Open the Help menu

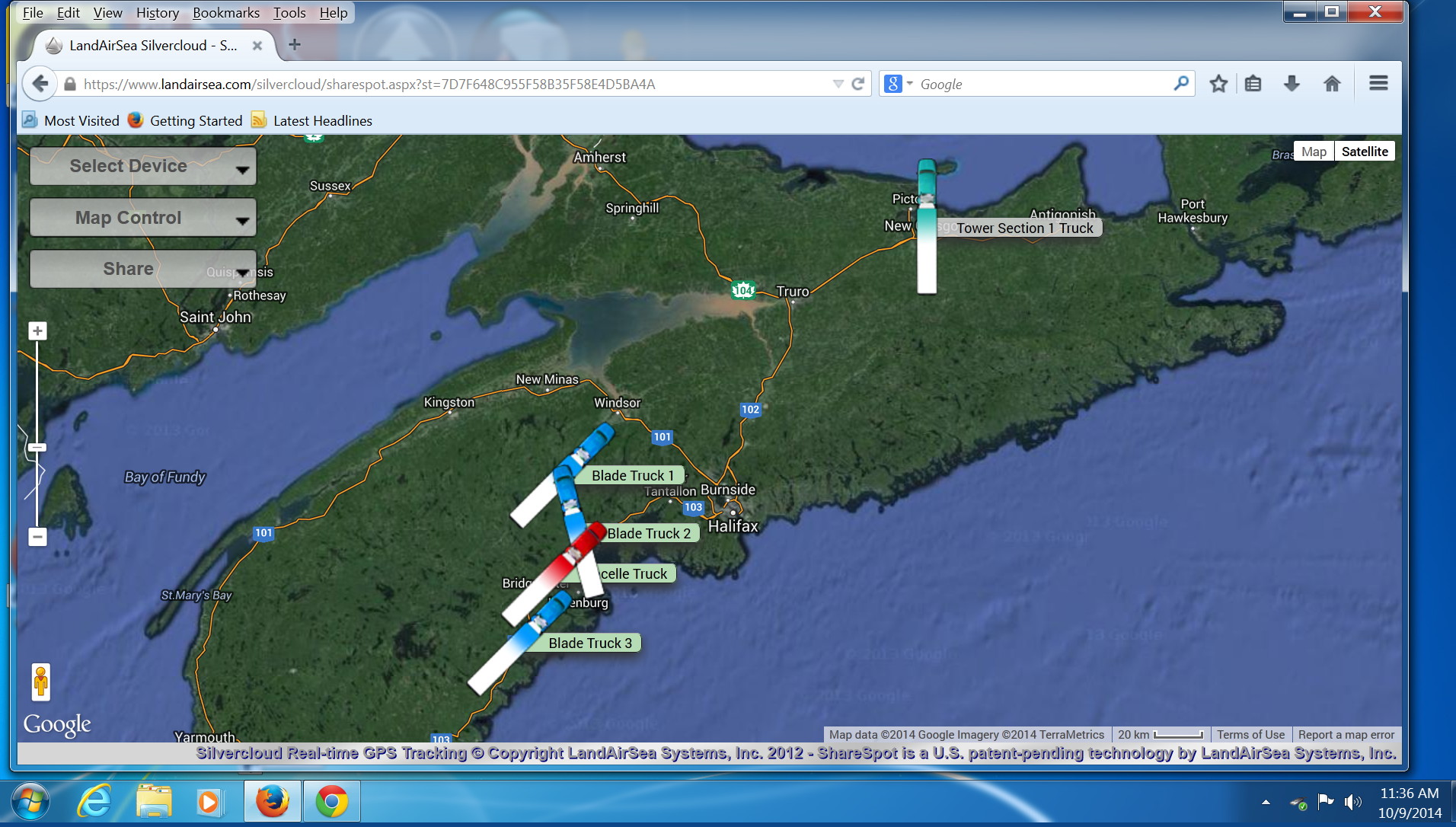pyautogui.click(x=334, y=13)
